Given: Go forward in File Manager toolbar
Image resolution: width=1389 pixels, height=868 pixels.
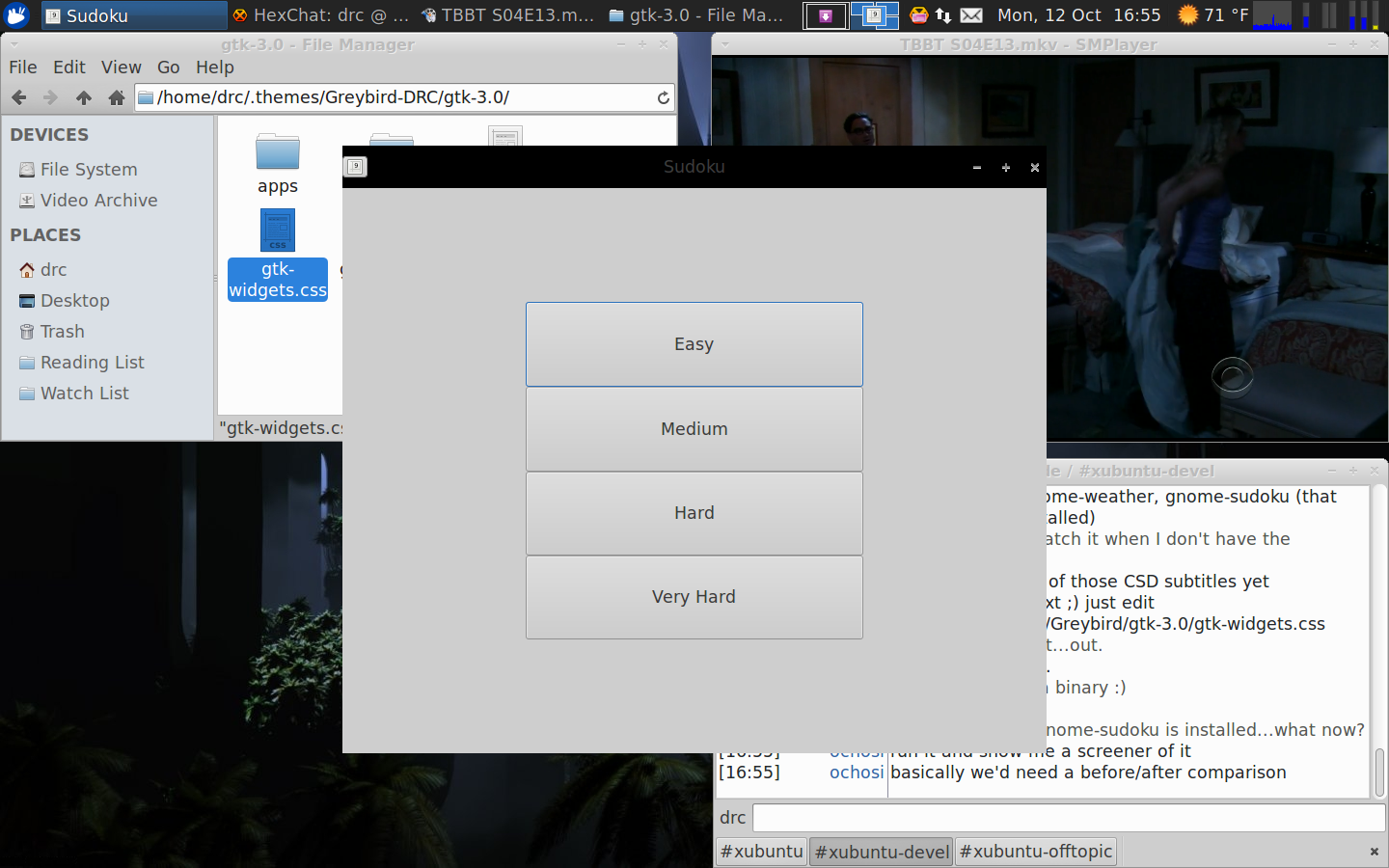Looking at the screenshot, I should coord(51,97).
